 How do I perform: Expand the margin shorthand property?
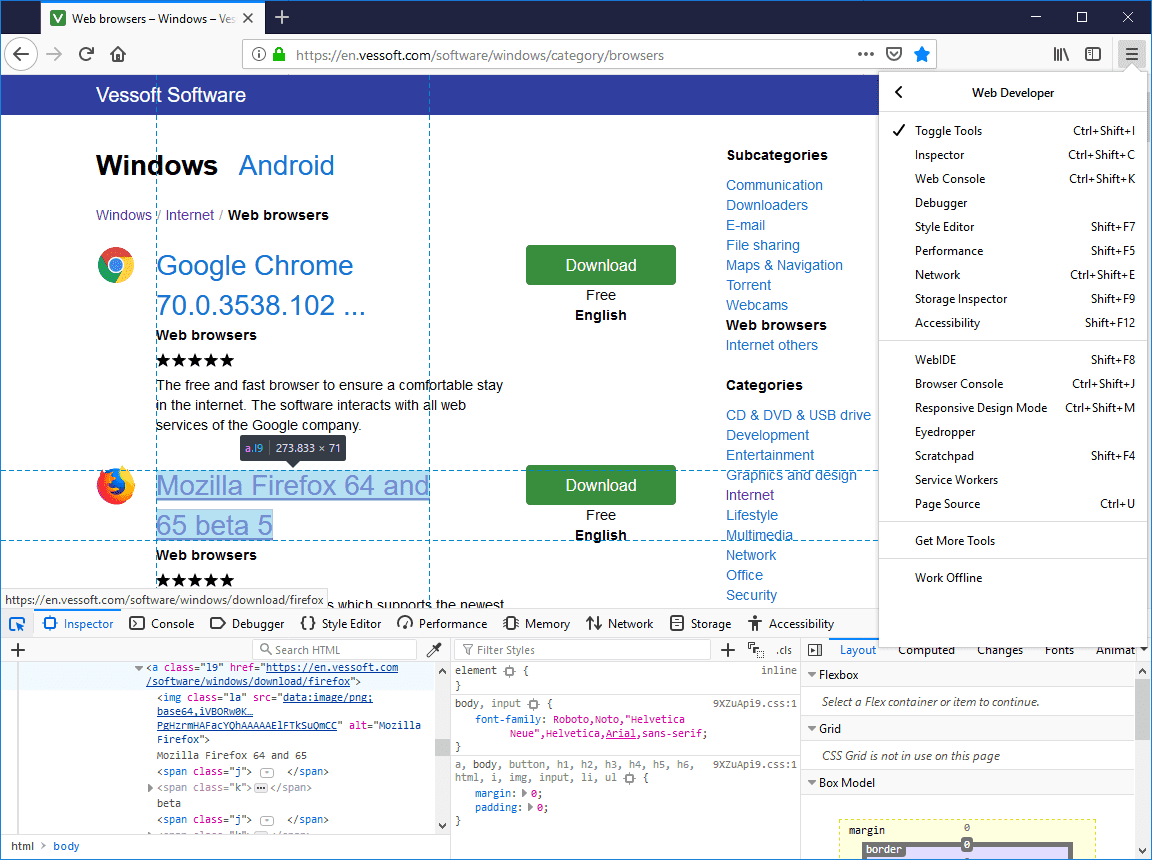524,794
